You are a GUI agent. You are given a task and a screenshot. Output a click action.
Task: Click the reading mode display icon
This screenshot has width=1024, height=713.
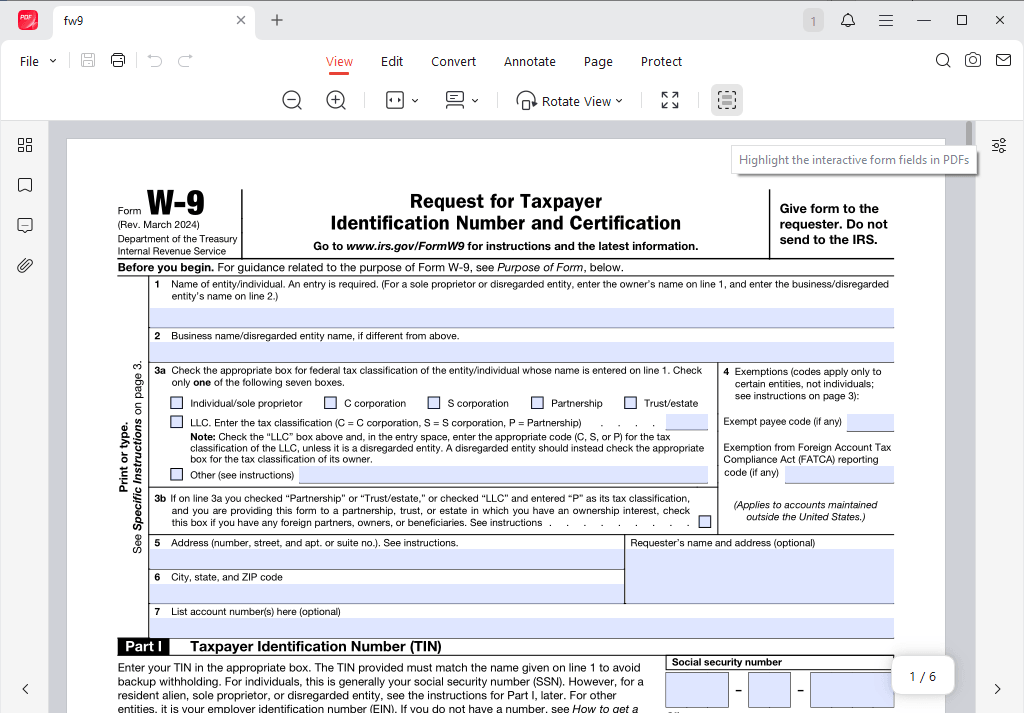(455, 101)
